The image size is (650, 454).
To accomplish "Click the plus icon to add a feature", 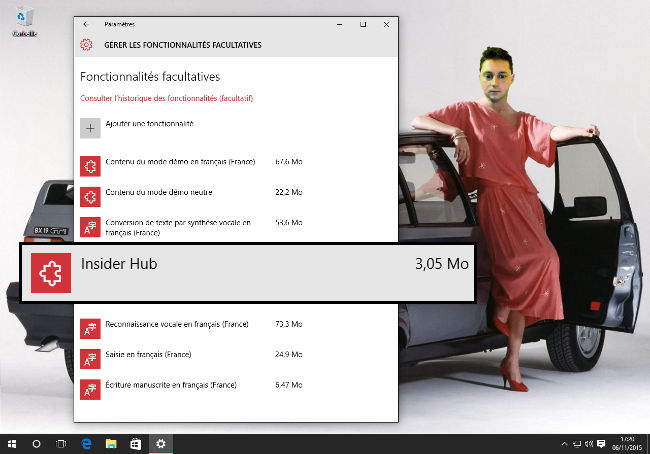I will [90, 128].
